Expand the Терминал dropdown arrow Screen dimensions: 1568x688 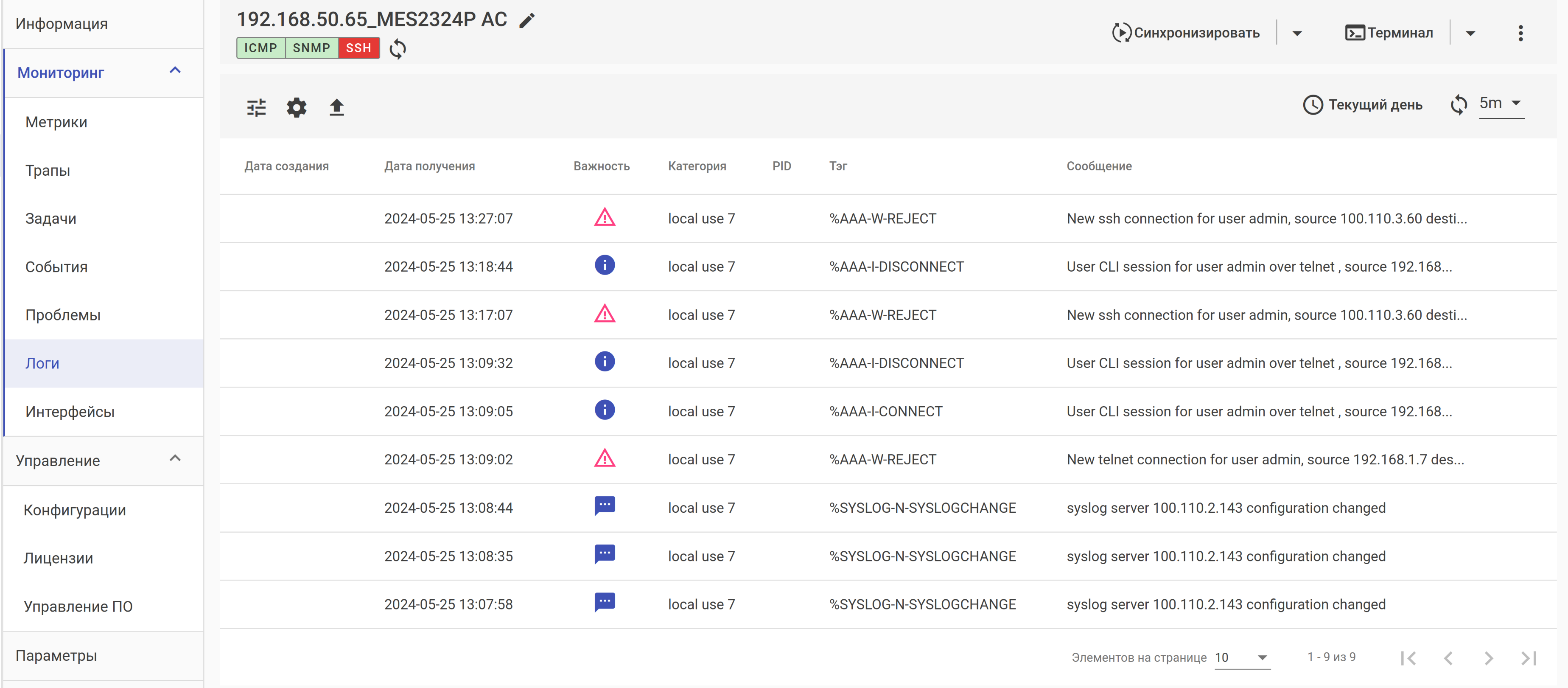coord(1470,34)
